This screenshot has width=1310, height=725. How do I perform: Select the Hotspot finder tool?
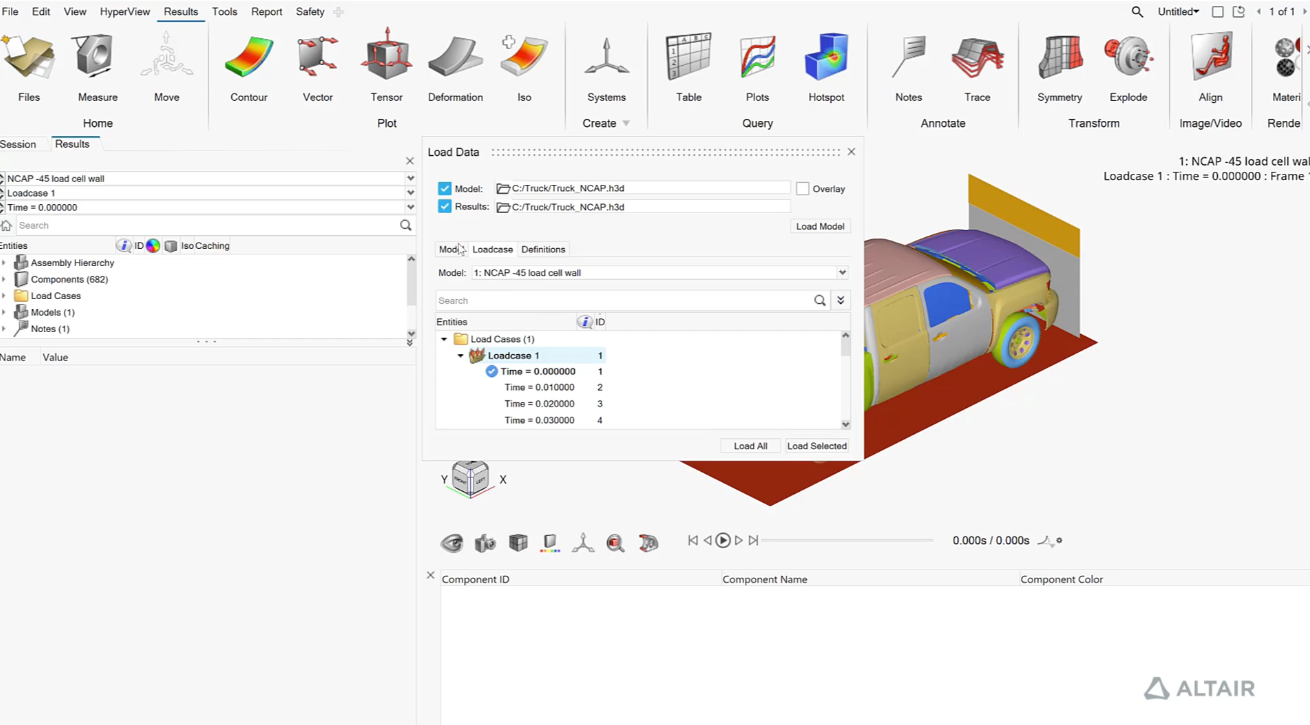(x=826, y=68)
